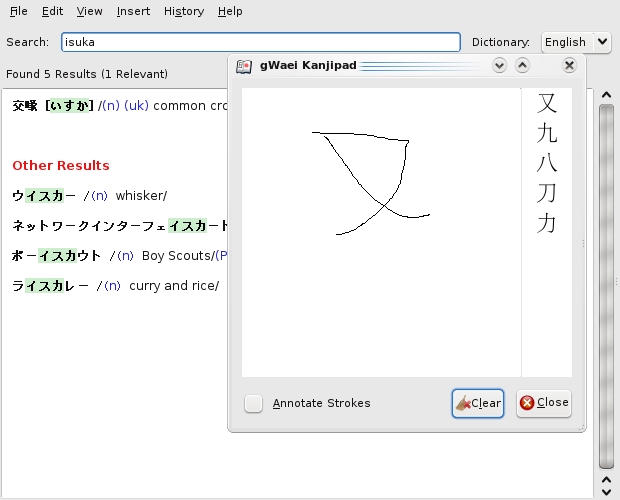
Task: Click the up-arrow button in the Kanjipad title bar
Action: pos(522,66)
